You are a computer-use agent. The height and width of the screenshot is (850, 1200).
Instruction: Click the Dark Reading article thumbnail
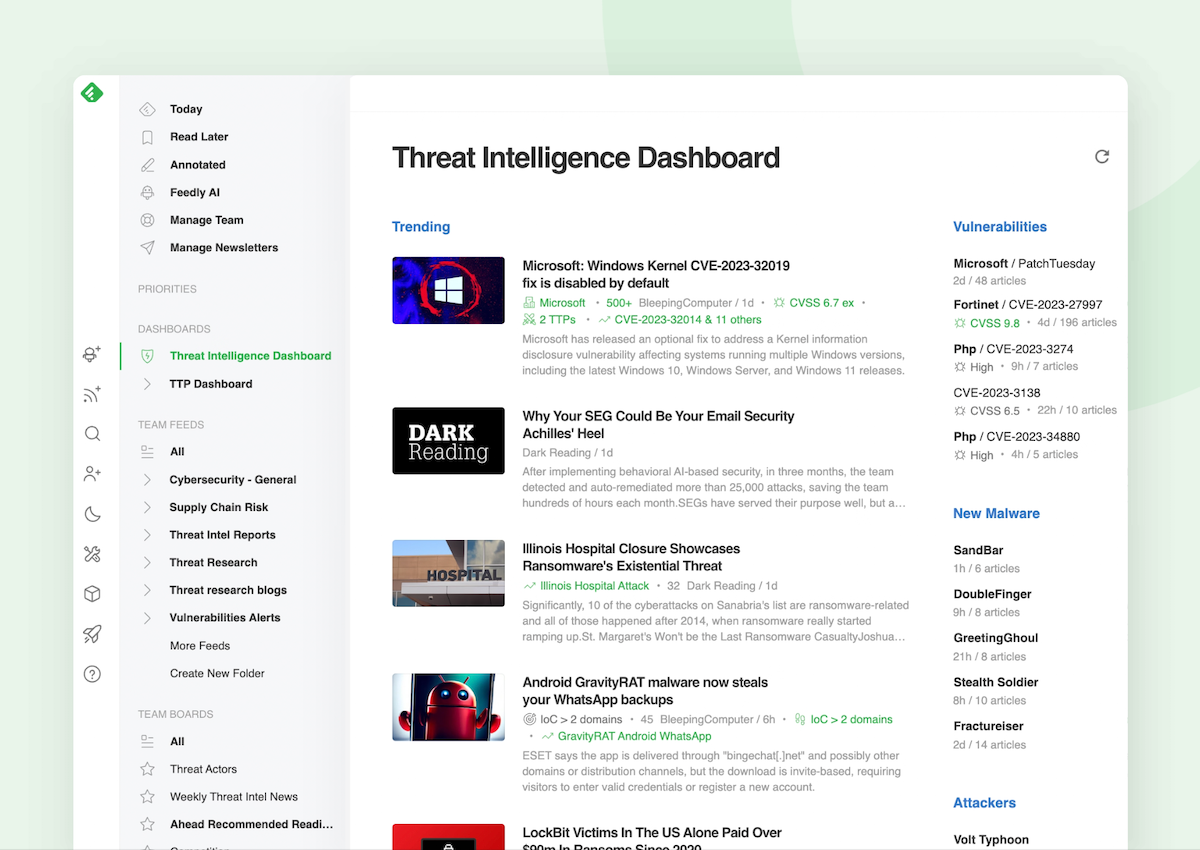(448, 440)
